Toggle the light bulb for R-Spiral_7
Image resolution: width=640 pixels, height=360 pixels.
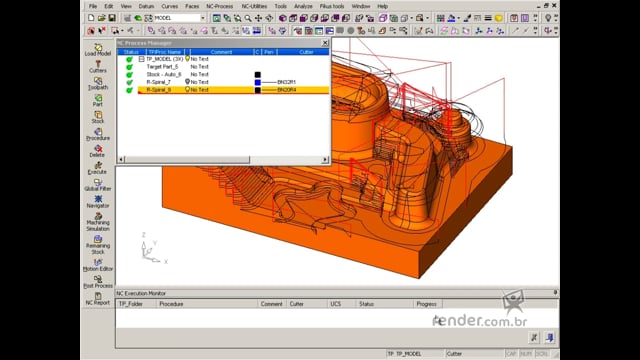click(187, 82)
